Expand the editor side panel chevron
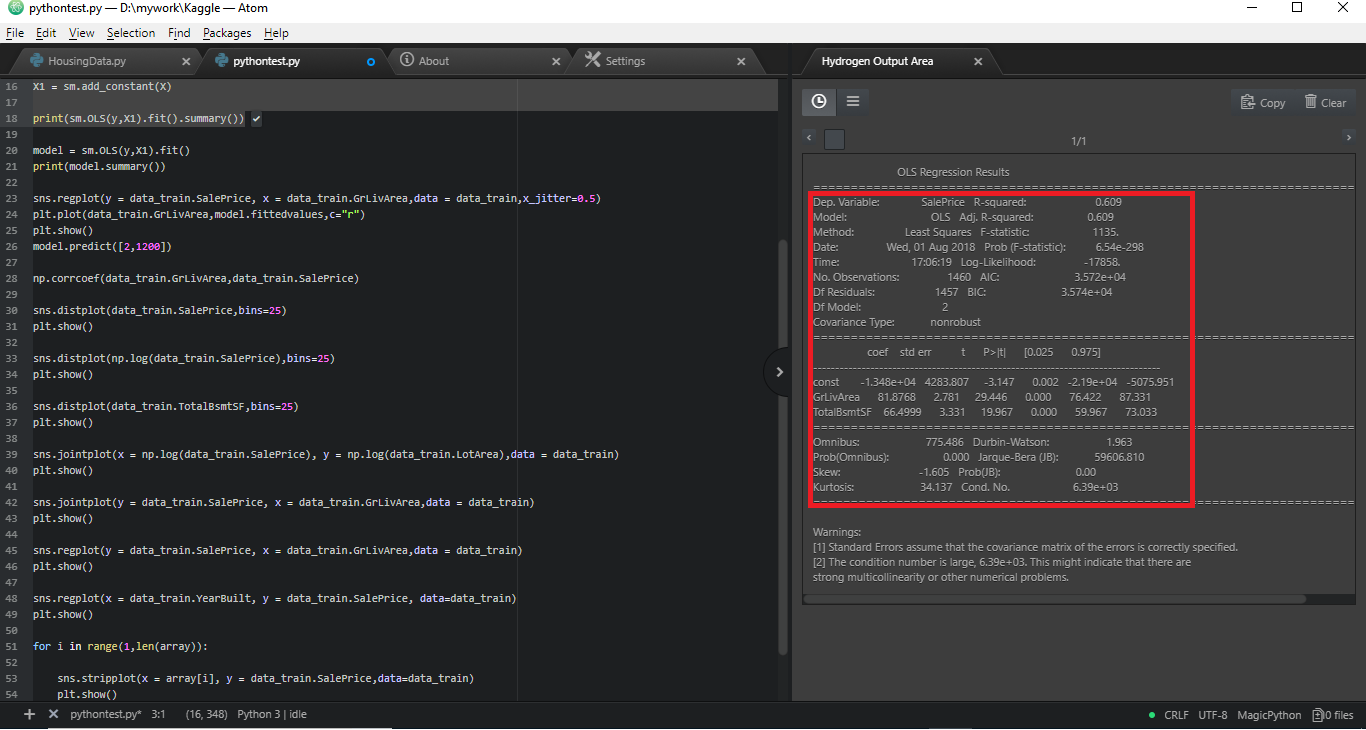 coord(779,371)
